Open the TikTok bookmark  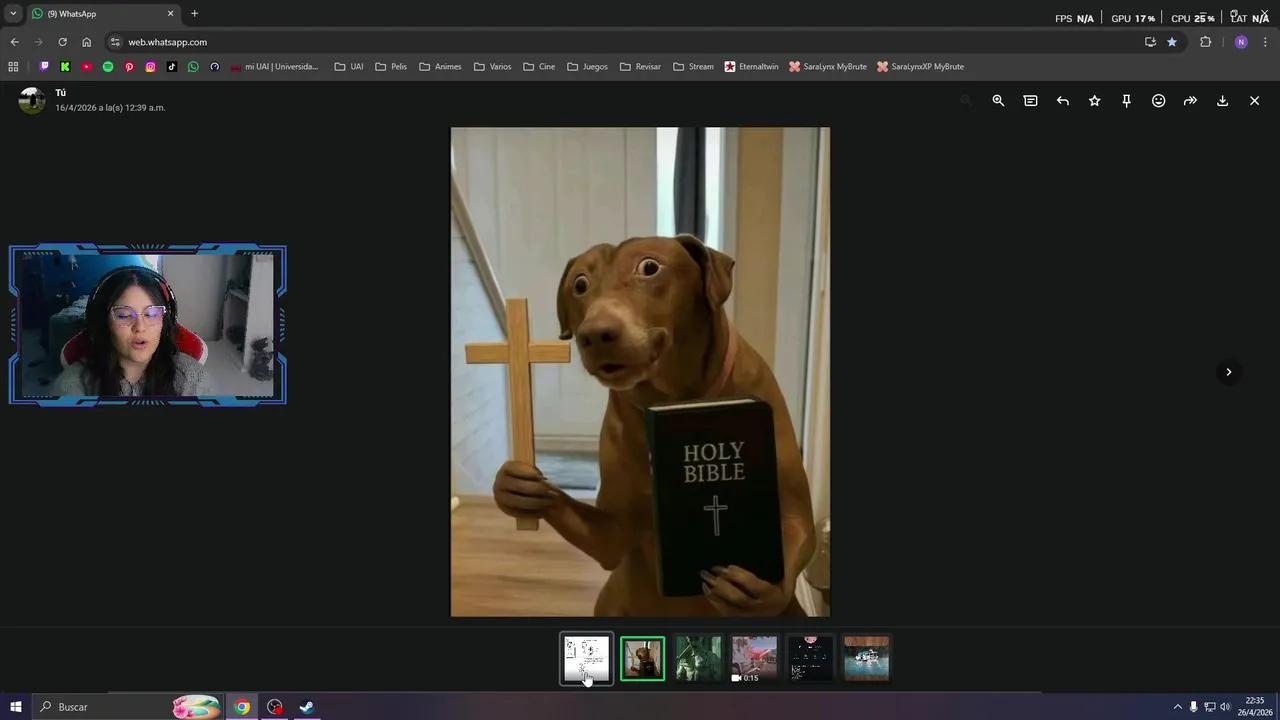coord(172,67)
